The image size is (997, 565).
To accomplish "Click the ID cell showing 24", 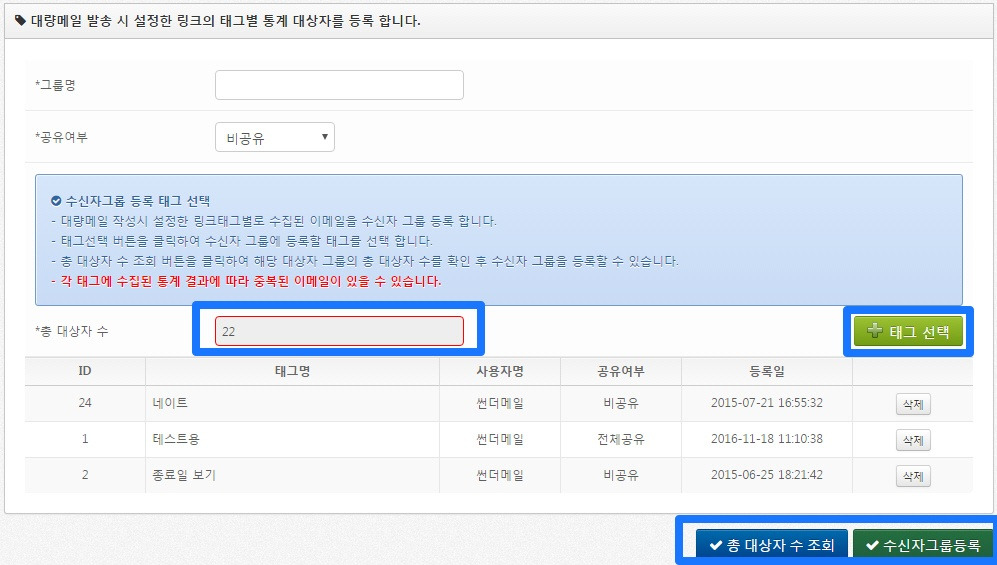I will click(85, 403).
